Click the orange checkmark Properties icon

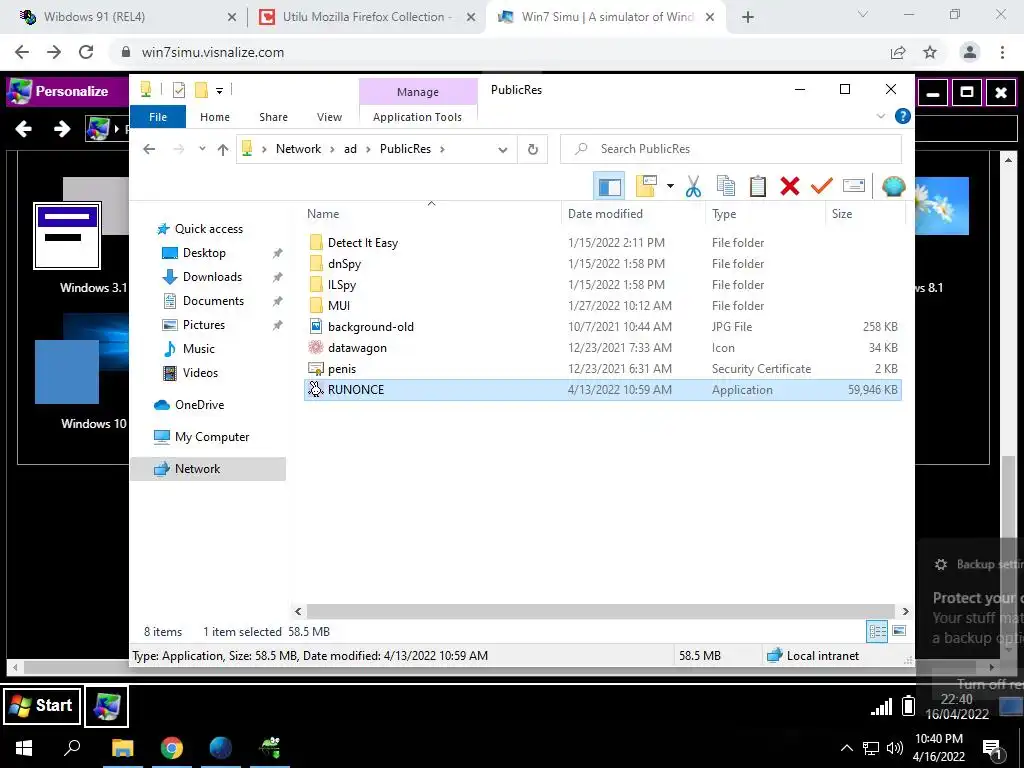822,186
